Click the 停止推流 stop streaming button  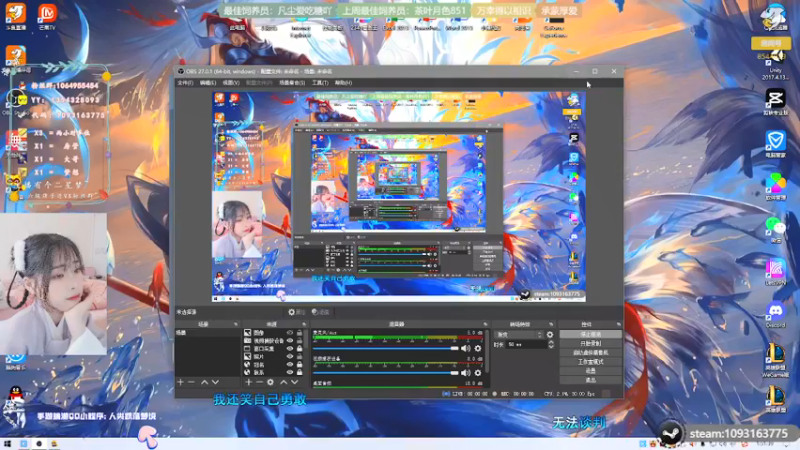(x=590, y=334)
